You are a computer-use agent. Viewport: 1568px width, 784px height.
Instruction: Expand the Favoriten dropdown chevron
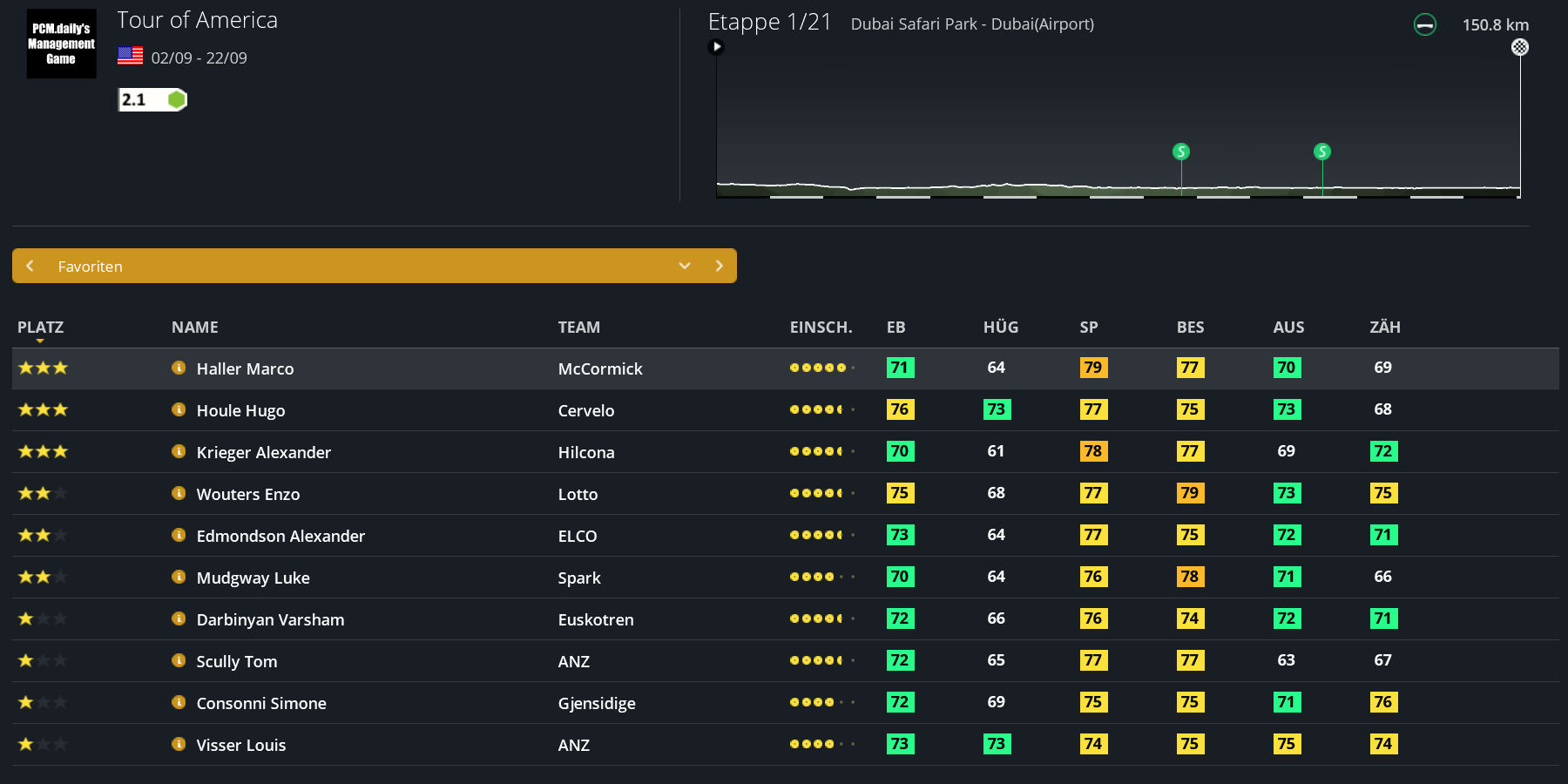point(685,266)
